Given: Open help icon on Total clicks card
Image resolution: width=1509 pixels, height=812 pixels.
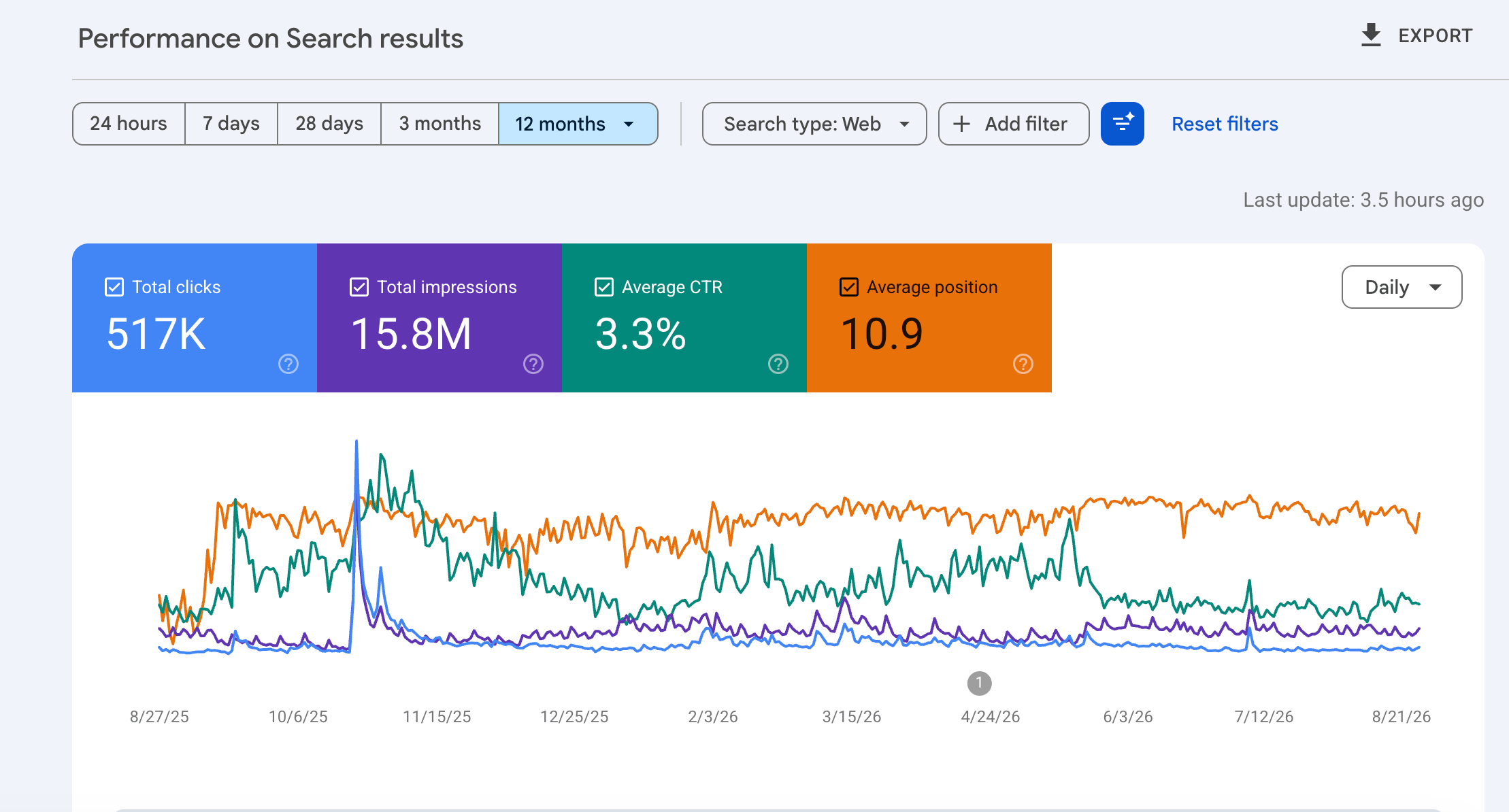Looking at the screenshot, I should pyautogui.click(x=288, y=364).
